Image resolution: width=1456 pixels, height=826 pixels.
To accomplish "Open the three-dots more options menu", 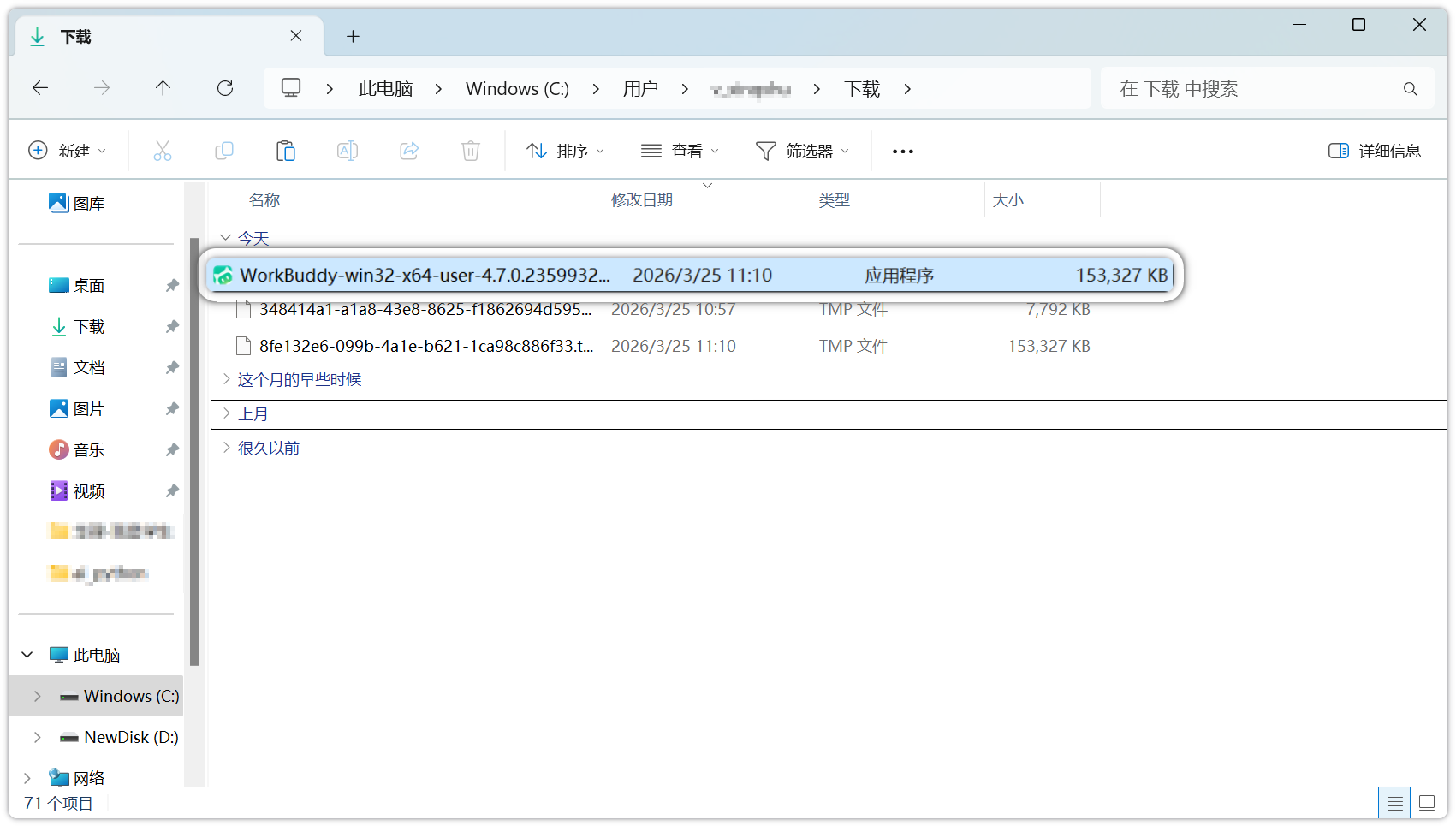I will click(902, 152).
